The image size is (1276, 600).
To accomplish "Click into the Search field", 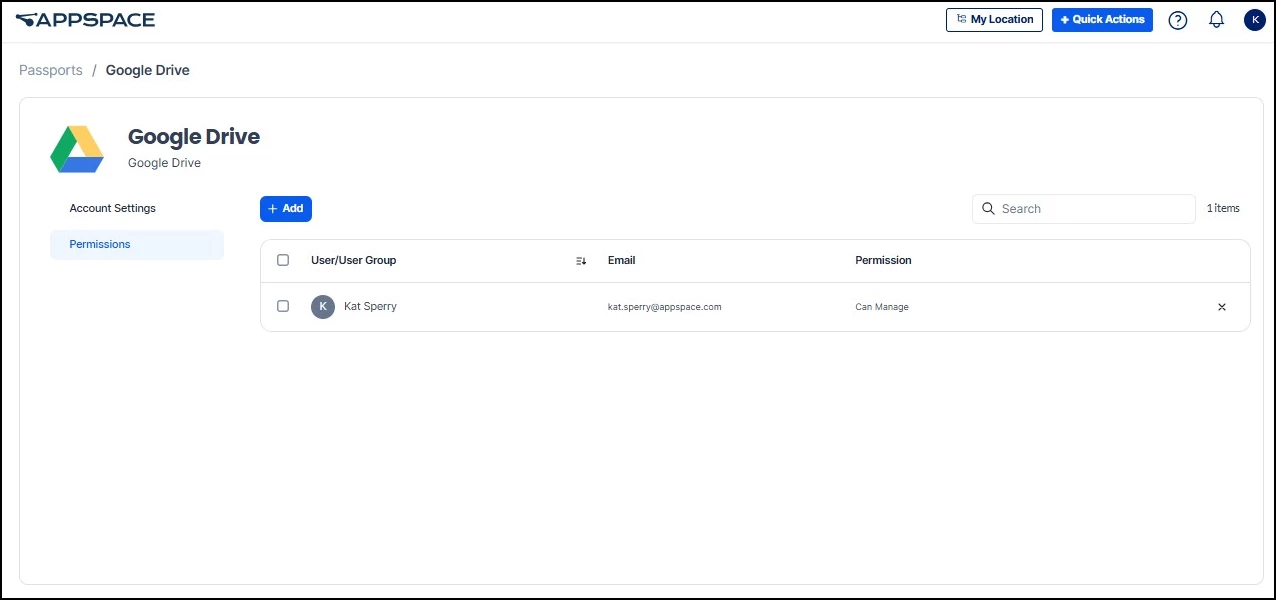I will 1084,209.
